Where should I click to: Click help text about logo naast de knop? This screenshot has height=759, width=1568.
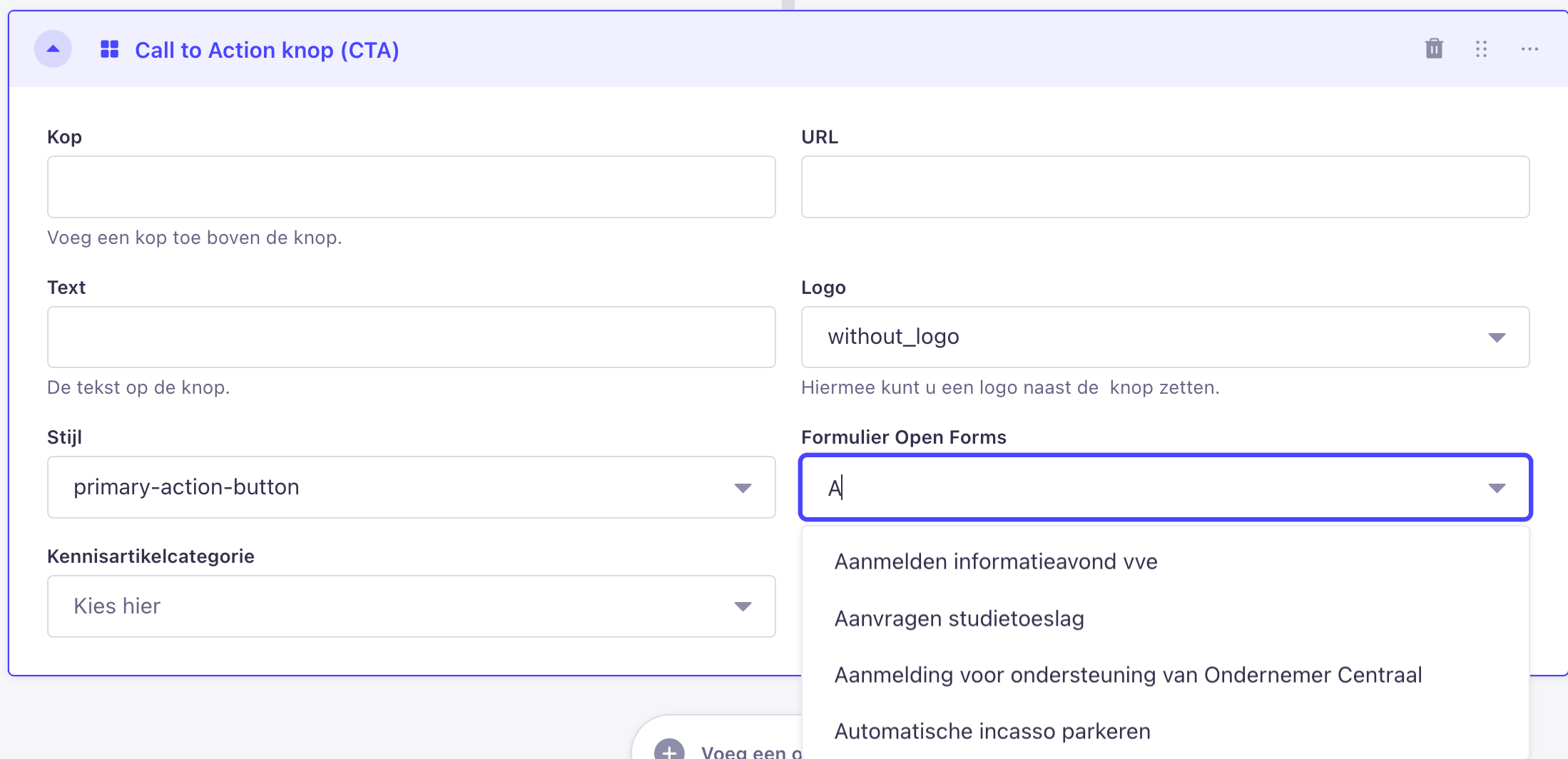point(1010,387)
